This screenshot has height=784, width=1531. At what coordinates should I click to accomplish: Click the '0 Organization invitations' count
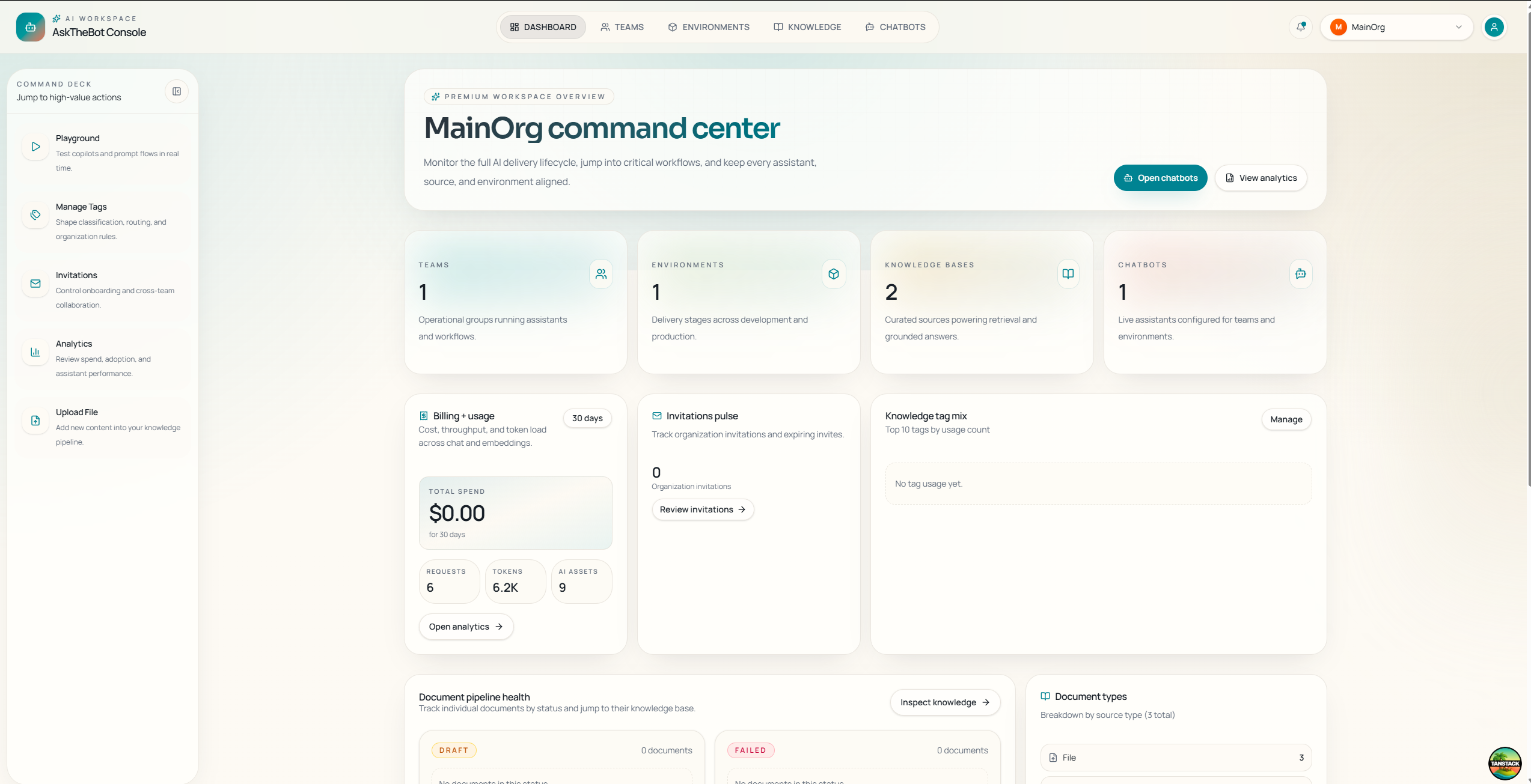(691, 478)
